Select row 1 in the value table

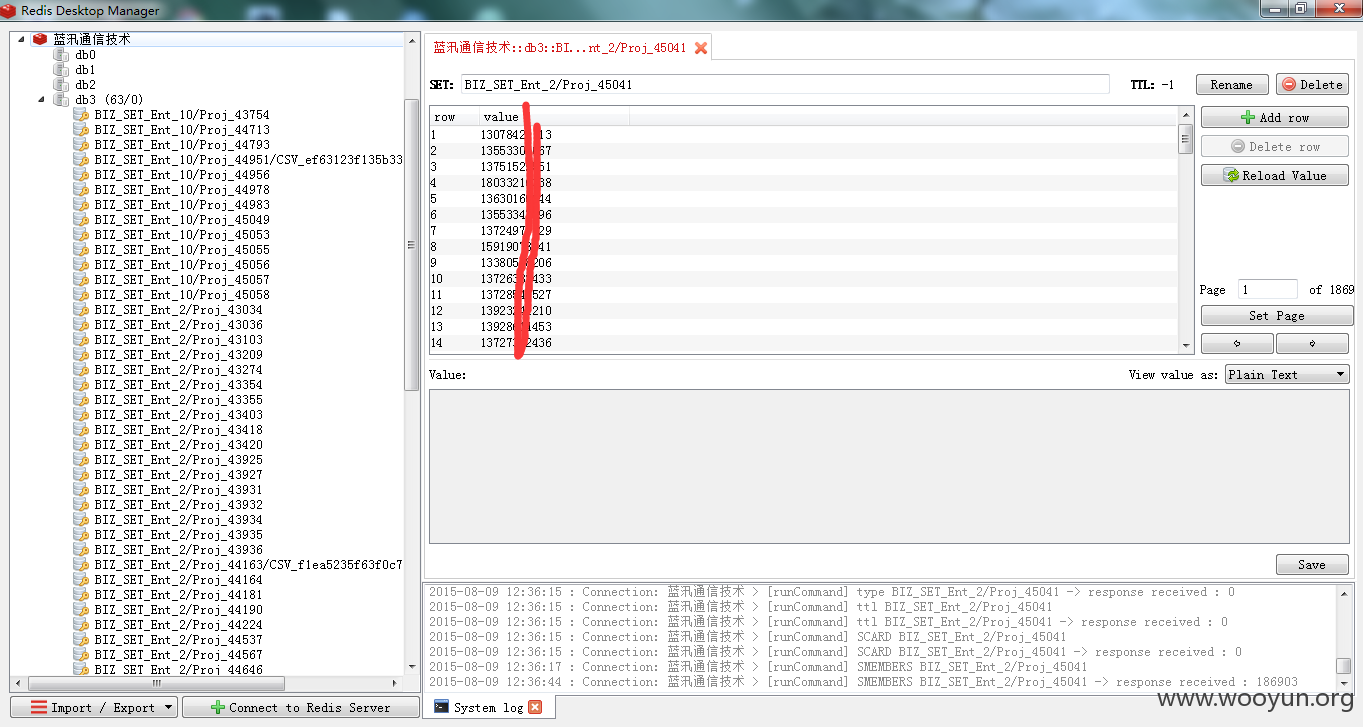coord(804,135)
